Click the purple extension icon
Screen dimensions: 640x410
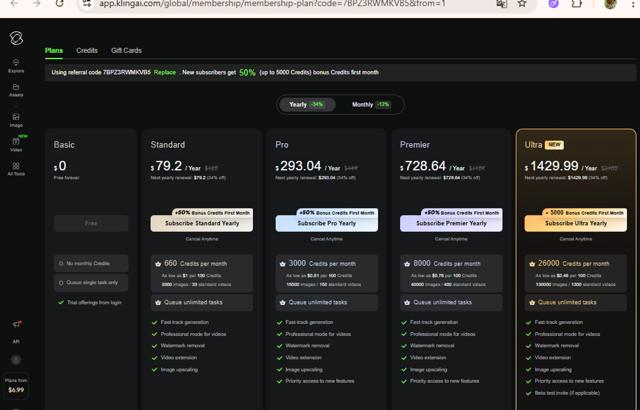pyautogui.click(x=553, y=4)
